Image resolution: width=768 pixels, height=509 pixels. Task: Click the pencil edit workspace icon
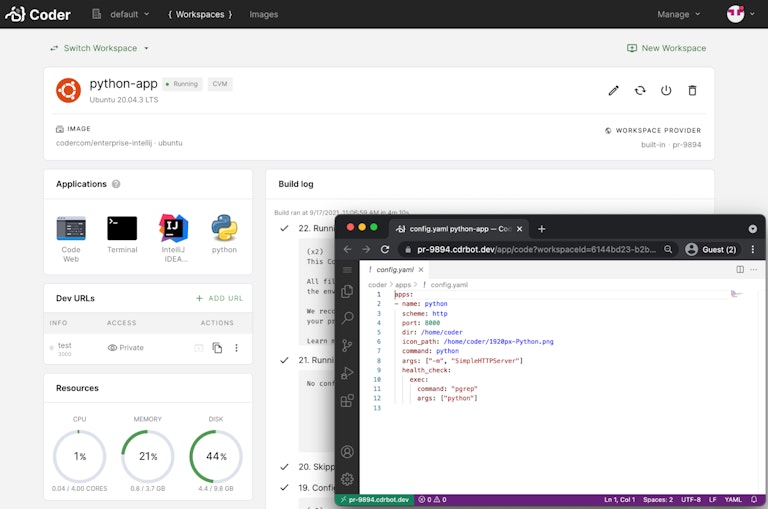click(x=614, y=91)
